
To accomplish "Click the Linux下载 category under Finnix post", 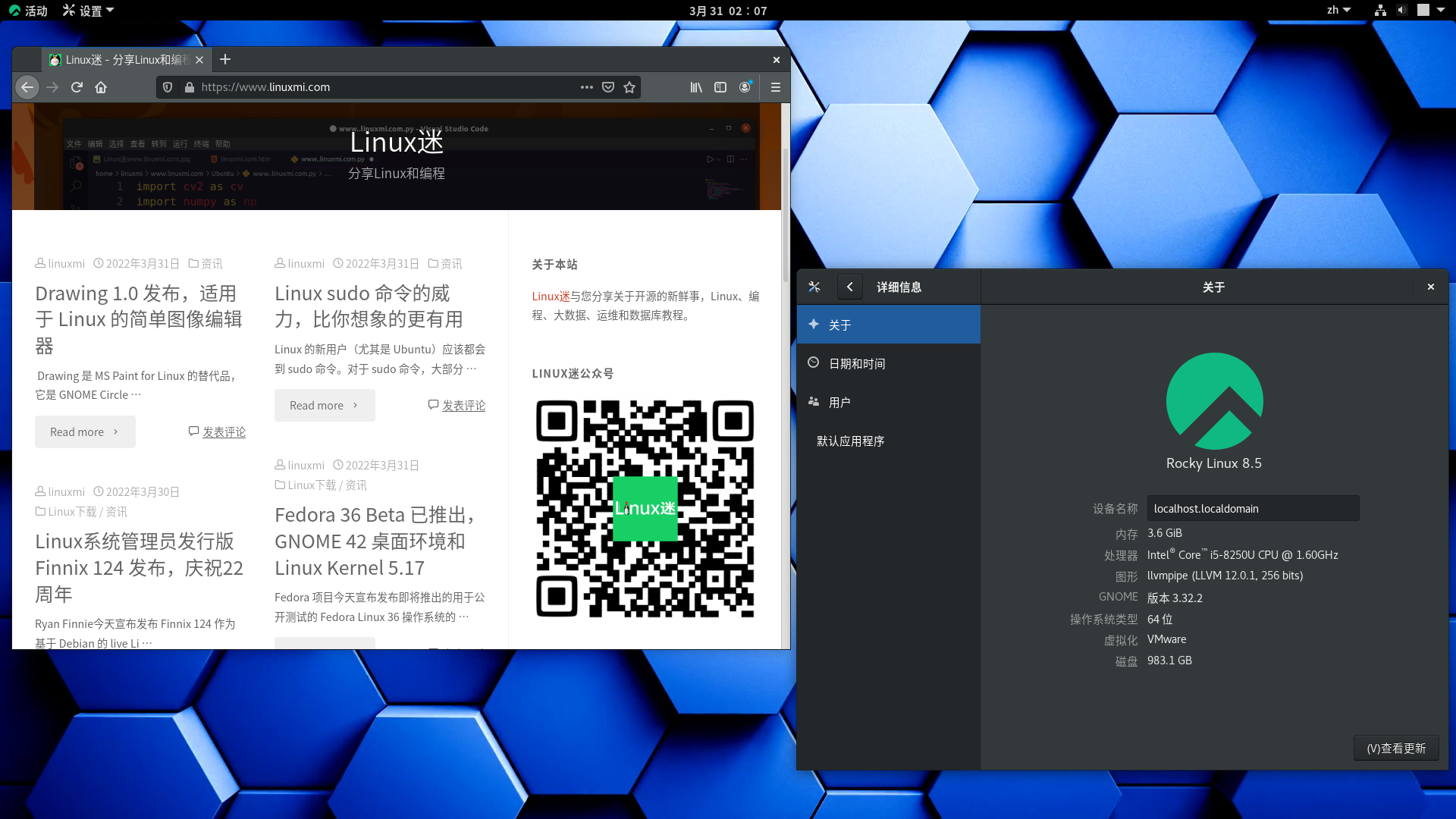I will 72,511.
